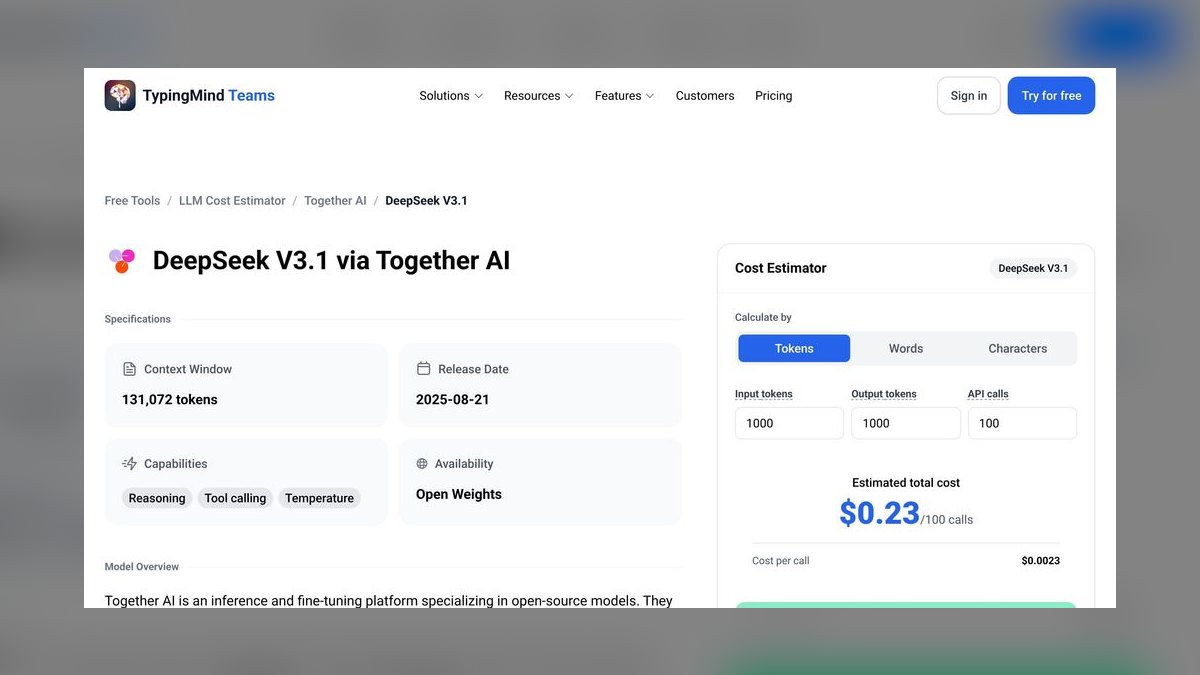Click the Temperature capability tag
Screen dimensions: 1200x675
319,498
